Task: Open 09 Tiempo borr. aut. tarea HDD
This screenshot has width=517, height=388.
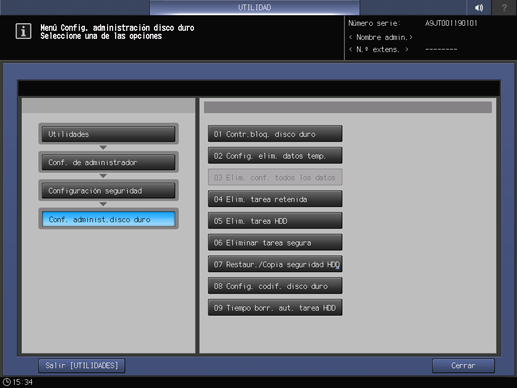Action: click(275, 308)
